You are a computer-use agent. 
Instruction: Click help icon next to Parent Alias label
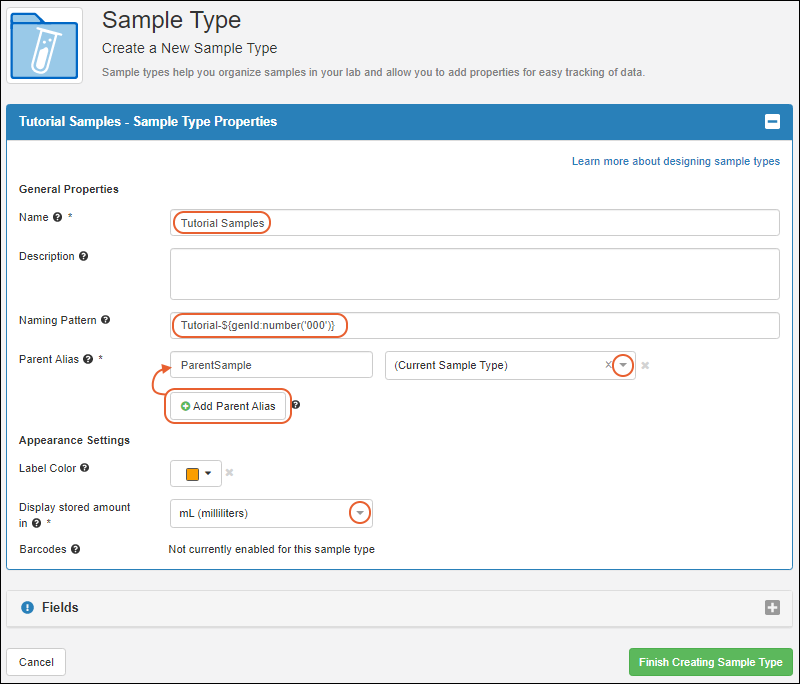tap(88, 358)
